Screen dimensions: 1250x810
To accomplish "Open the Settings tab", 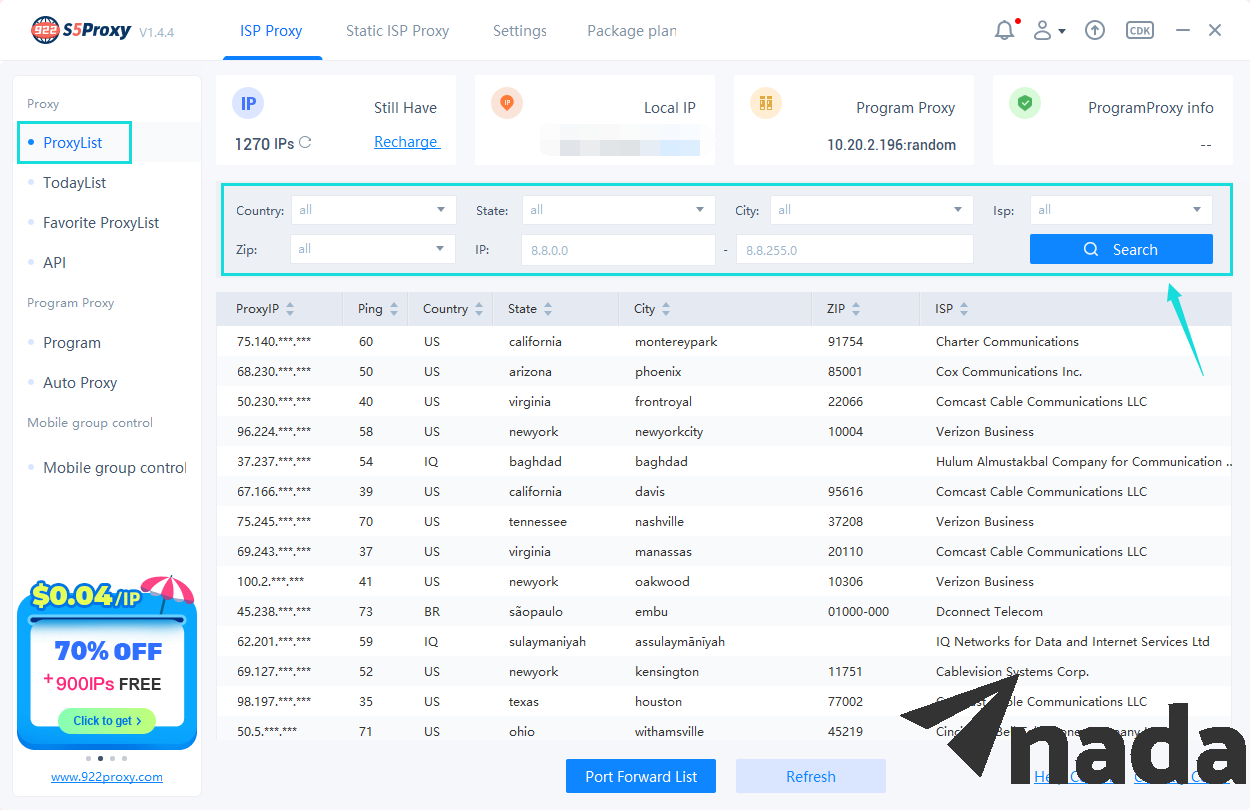I will 520,31.
